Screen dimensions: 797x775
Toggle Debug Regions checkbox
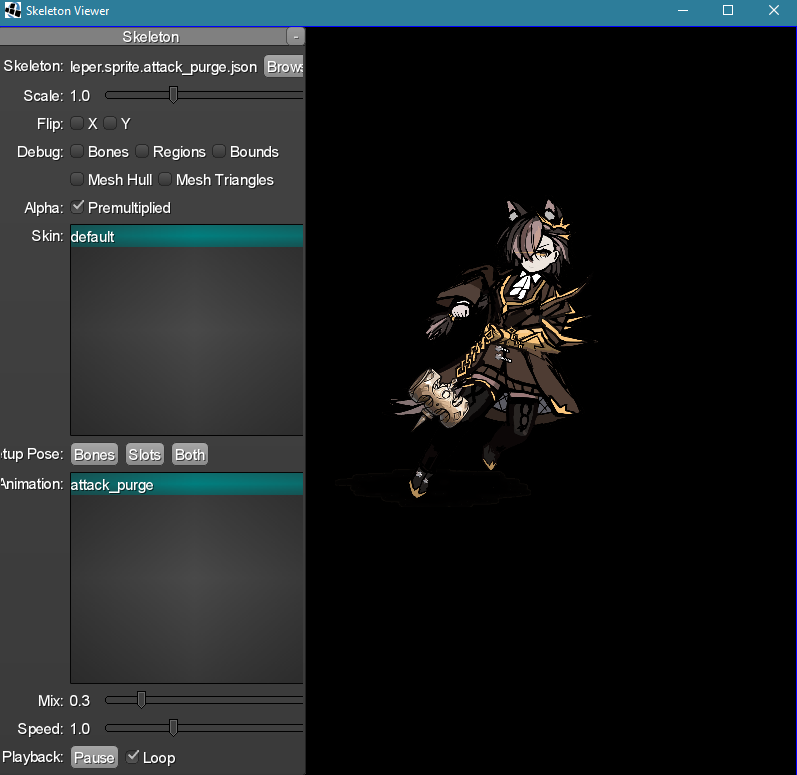[142, 151]
